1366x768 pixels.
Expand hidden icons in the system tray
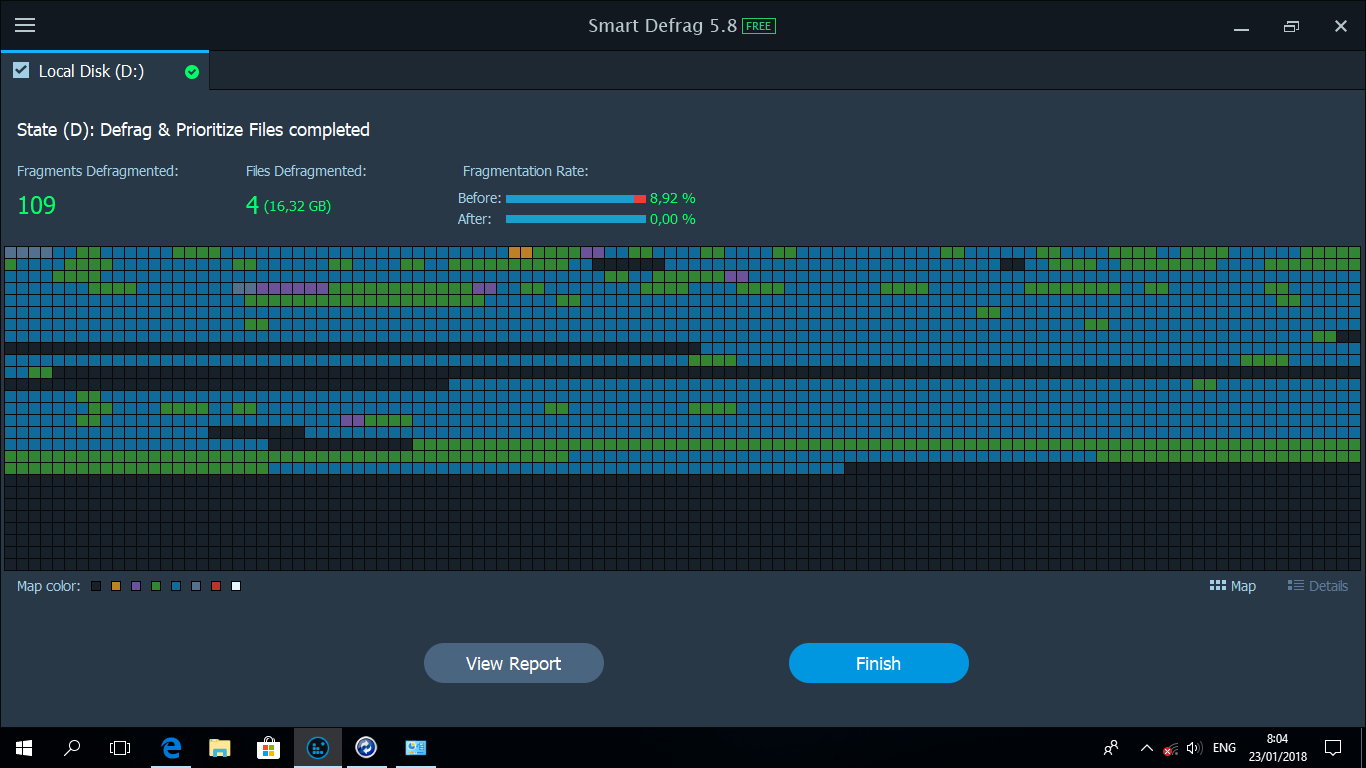click(x=1146, y=747)
